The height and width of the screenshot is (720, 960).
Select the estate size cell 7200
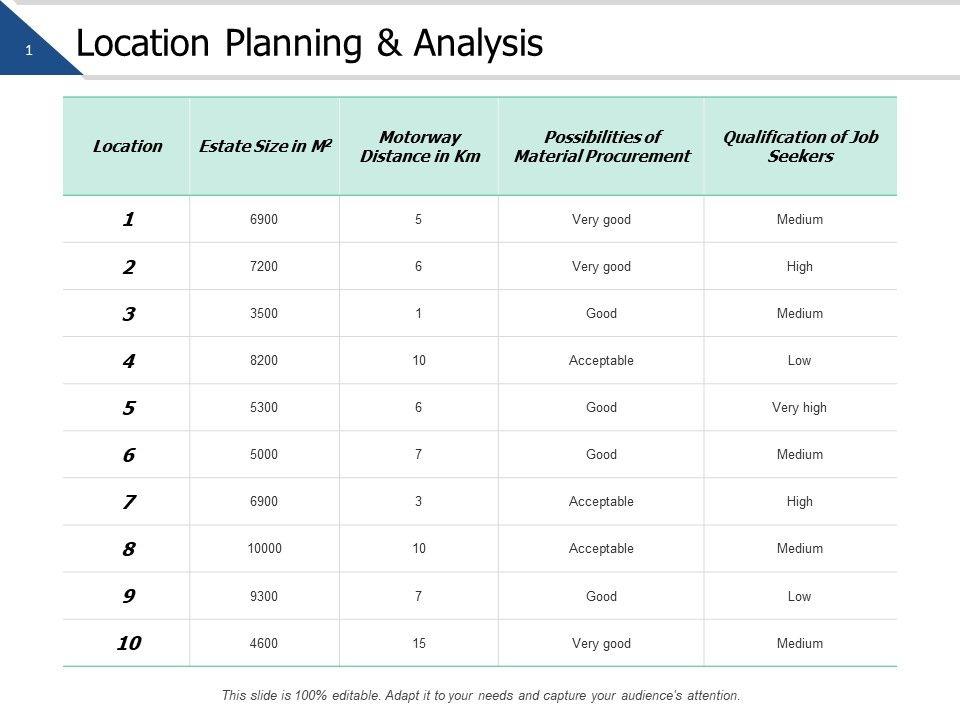pos(265,267)
